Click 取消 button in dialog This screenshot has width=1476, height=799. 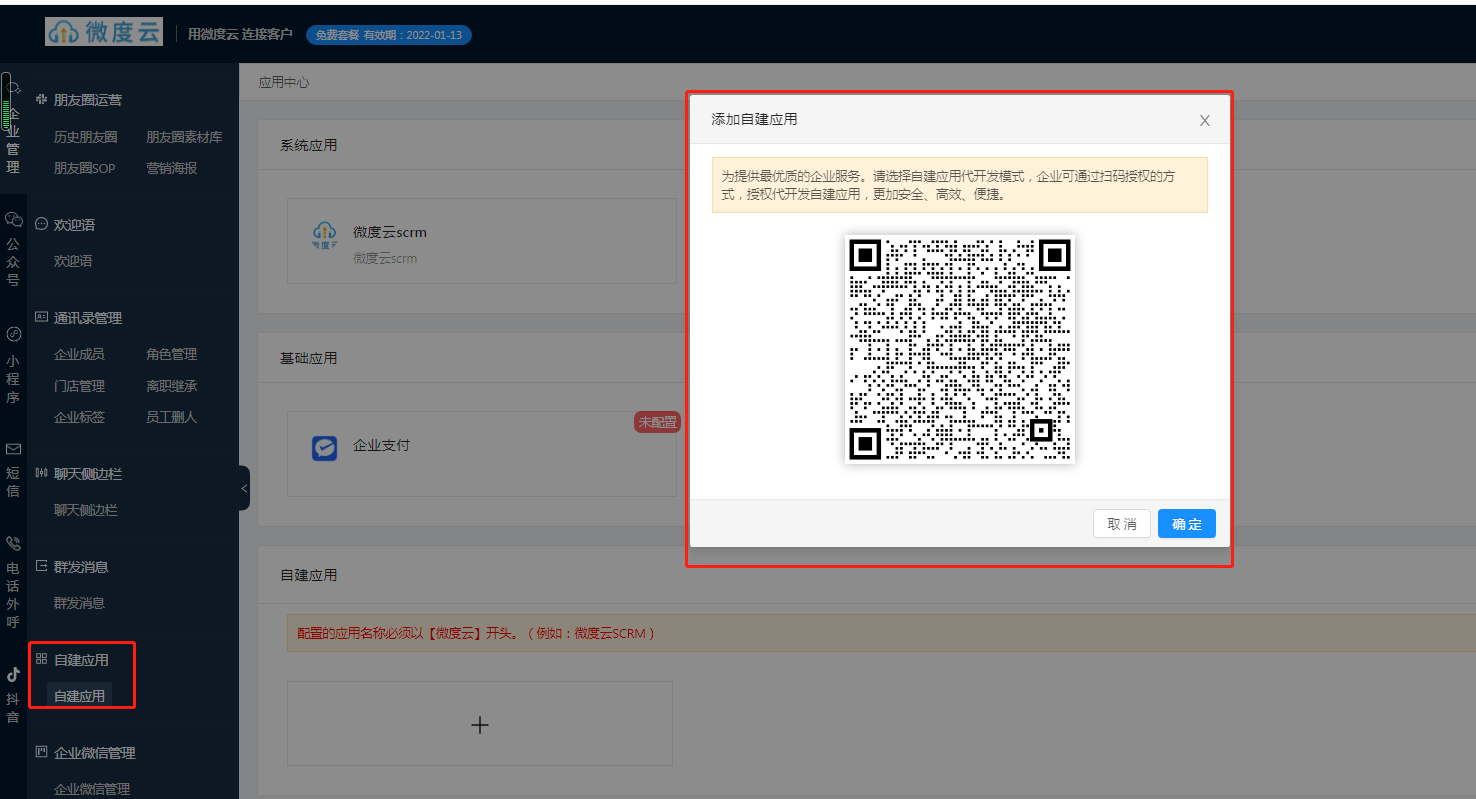[x=1122, y=524]
